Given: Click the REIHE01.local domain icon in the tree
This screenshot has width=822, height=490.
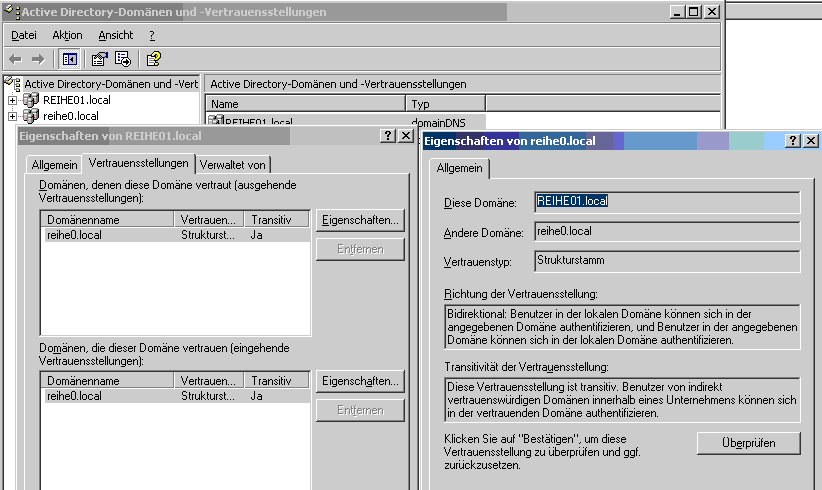Looking at the screenshot, I should click(31, 100).
